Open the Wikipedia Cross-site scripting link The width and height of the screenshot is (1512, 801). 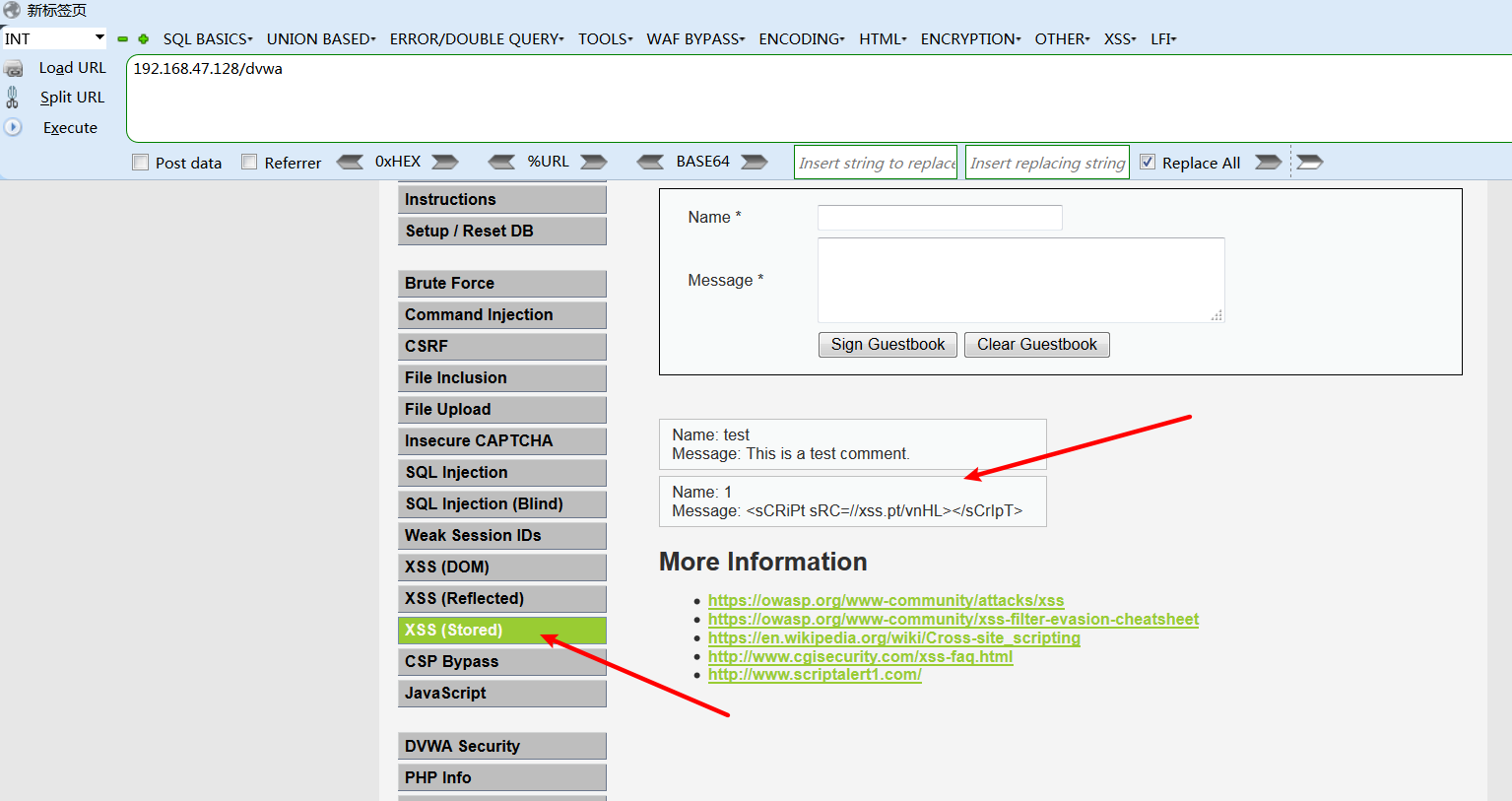coord(894,637)
